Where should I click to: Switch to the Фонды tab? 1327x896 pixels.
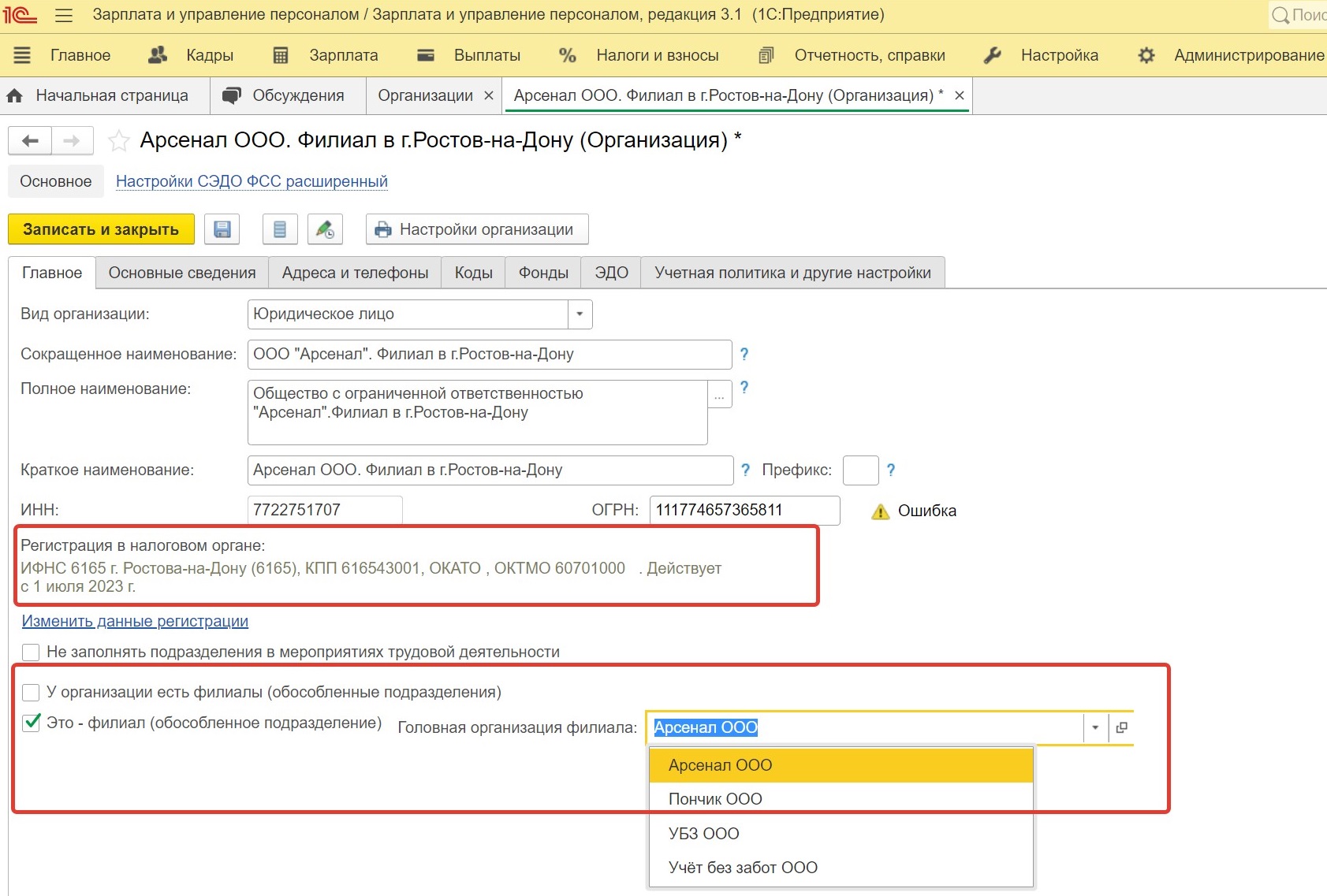[x=543, y=273]
